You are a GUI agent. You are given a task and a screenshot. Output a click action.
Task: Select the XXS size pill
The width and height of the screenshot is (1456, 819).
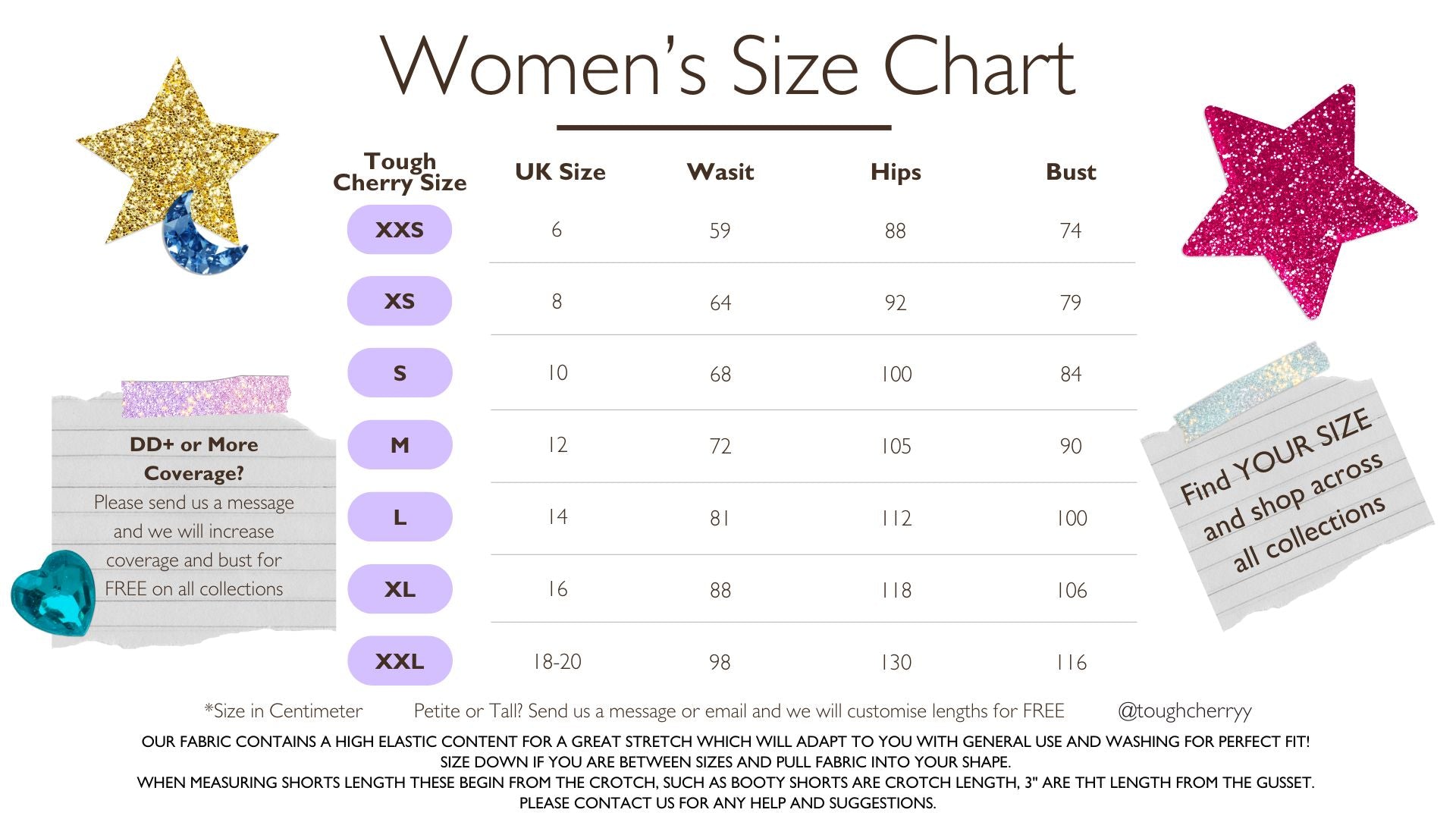pos(400,229)
